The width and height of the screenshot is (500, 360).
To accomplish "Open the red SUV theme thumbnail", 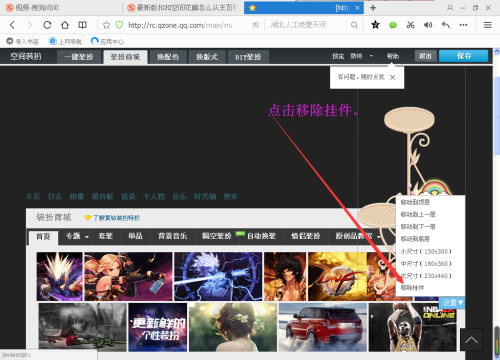I will (x=323, y=327).
